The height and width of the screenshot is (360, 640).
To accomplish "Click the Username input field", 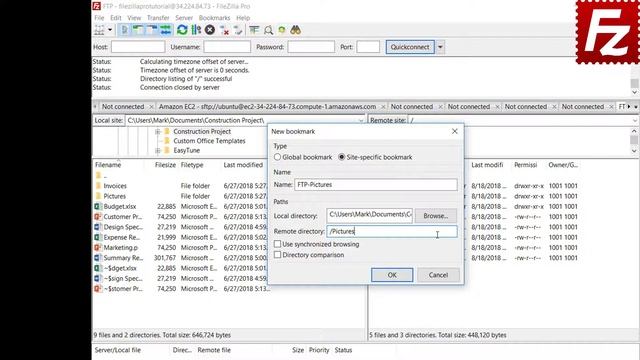I will pyautogui.click(x=227, y=47).
